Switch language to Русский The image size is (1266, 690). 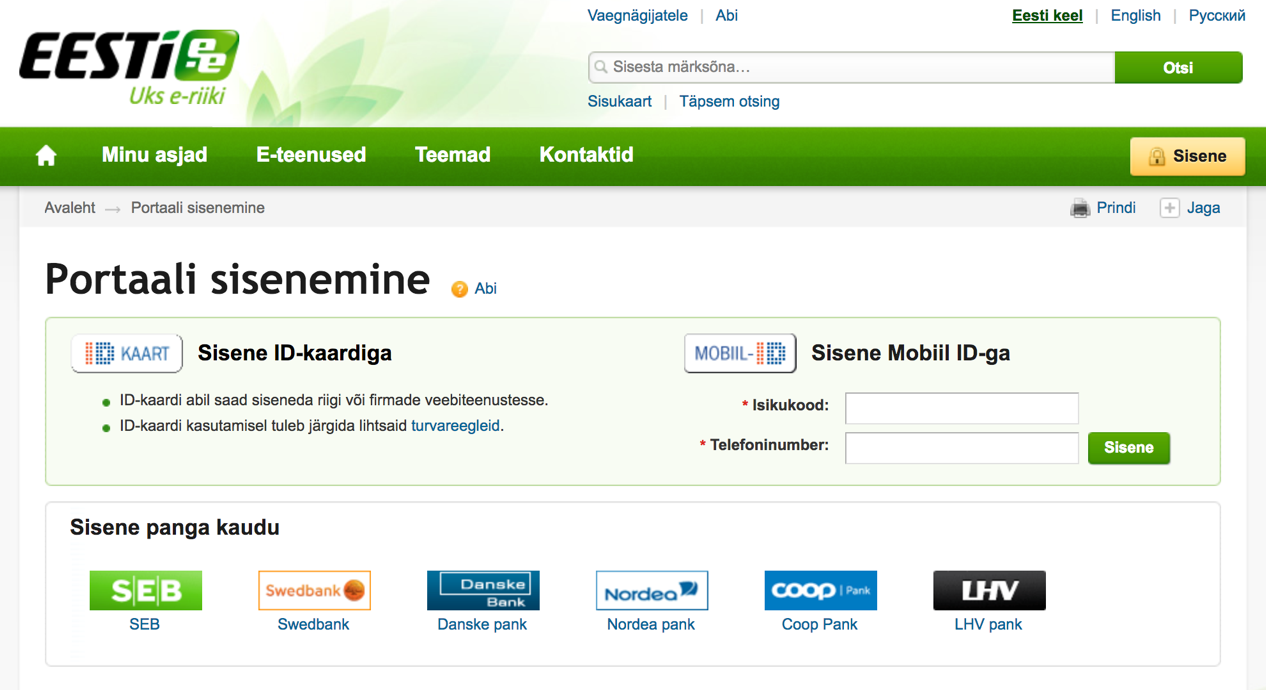click(1217, 16)
